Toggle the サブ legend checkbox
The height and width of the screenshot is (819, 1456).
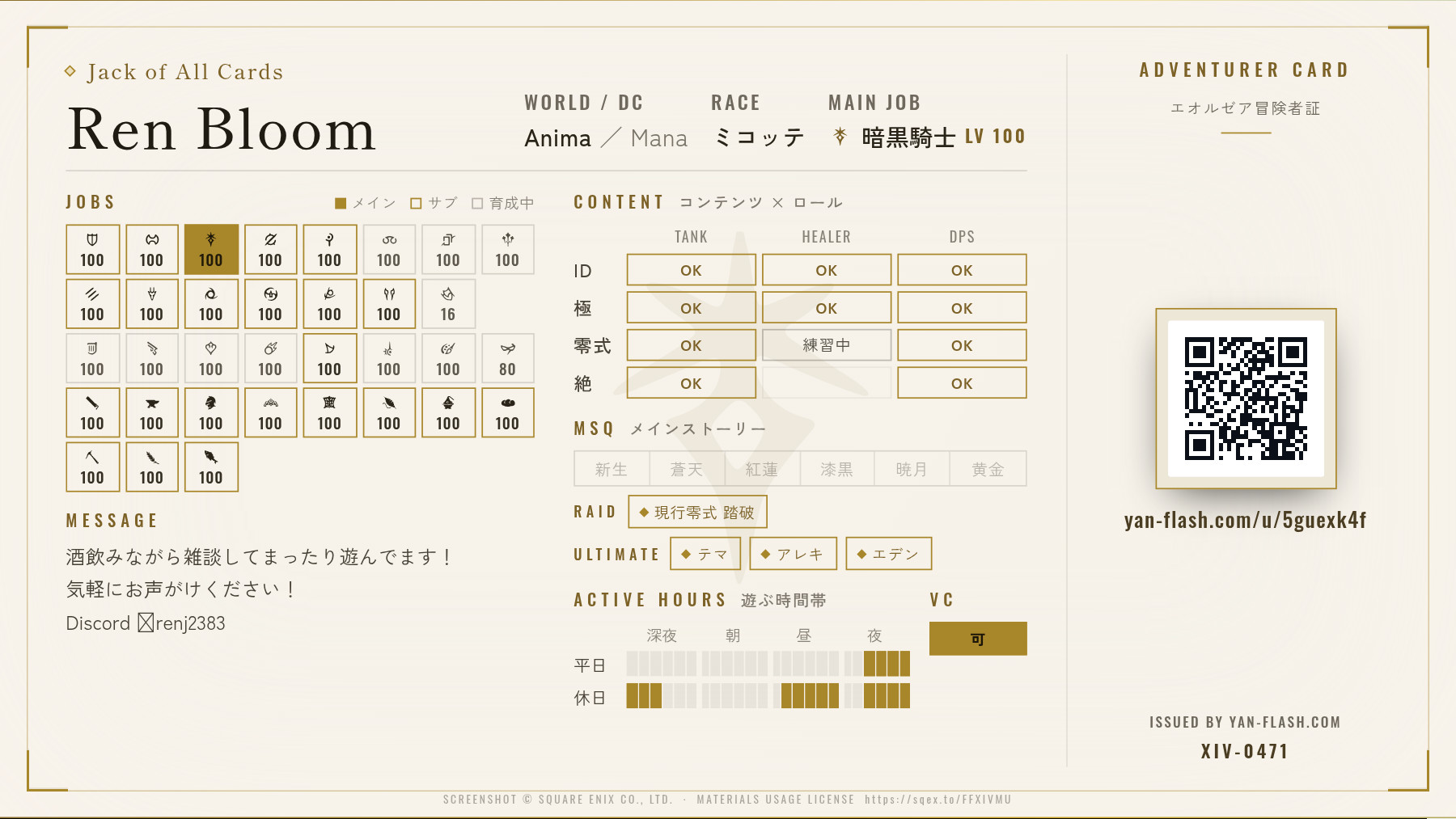click(x=416, y=203)
